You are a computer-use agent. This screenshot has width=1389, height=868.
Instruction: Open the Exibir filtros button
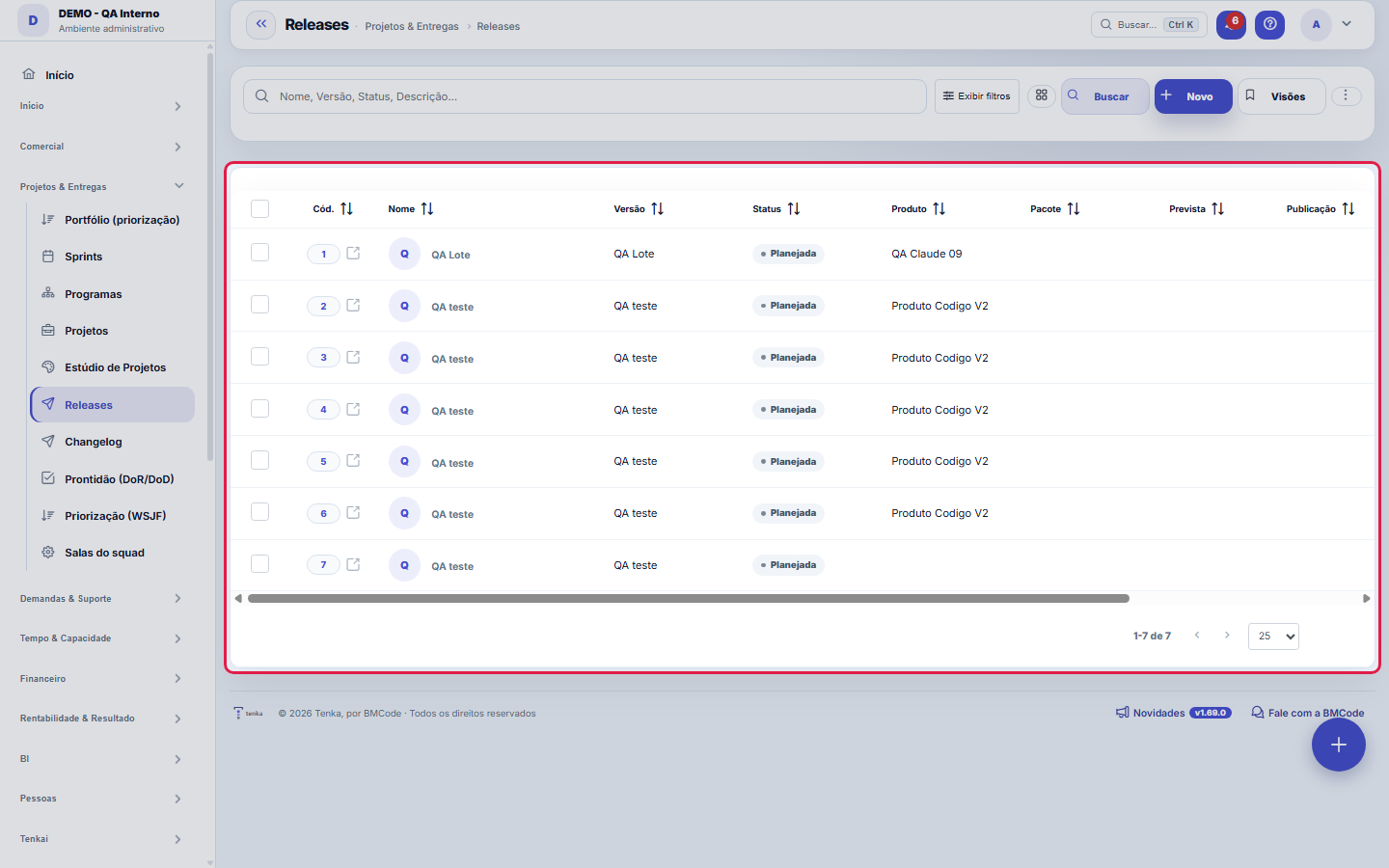[x=977, y=96]
